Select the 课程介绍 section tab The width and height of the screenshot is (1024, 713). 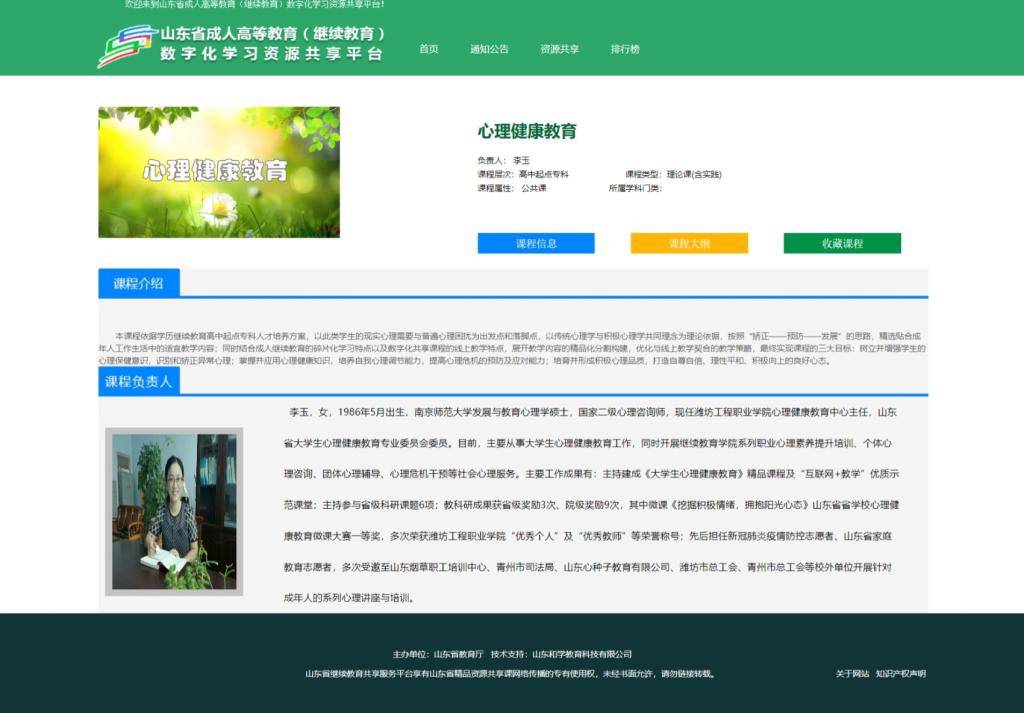click(x=138, y=283)
